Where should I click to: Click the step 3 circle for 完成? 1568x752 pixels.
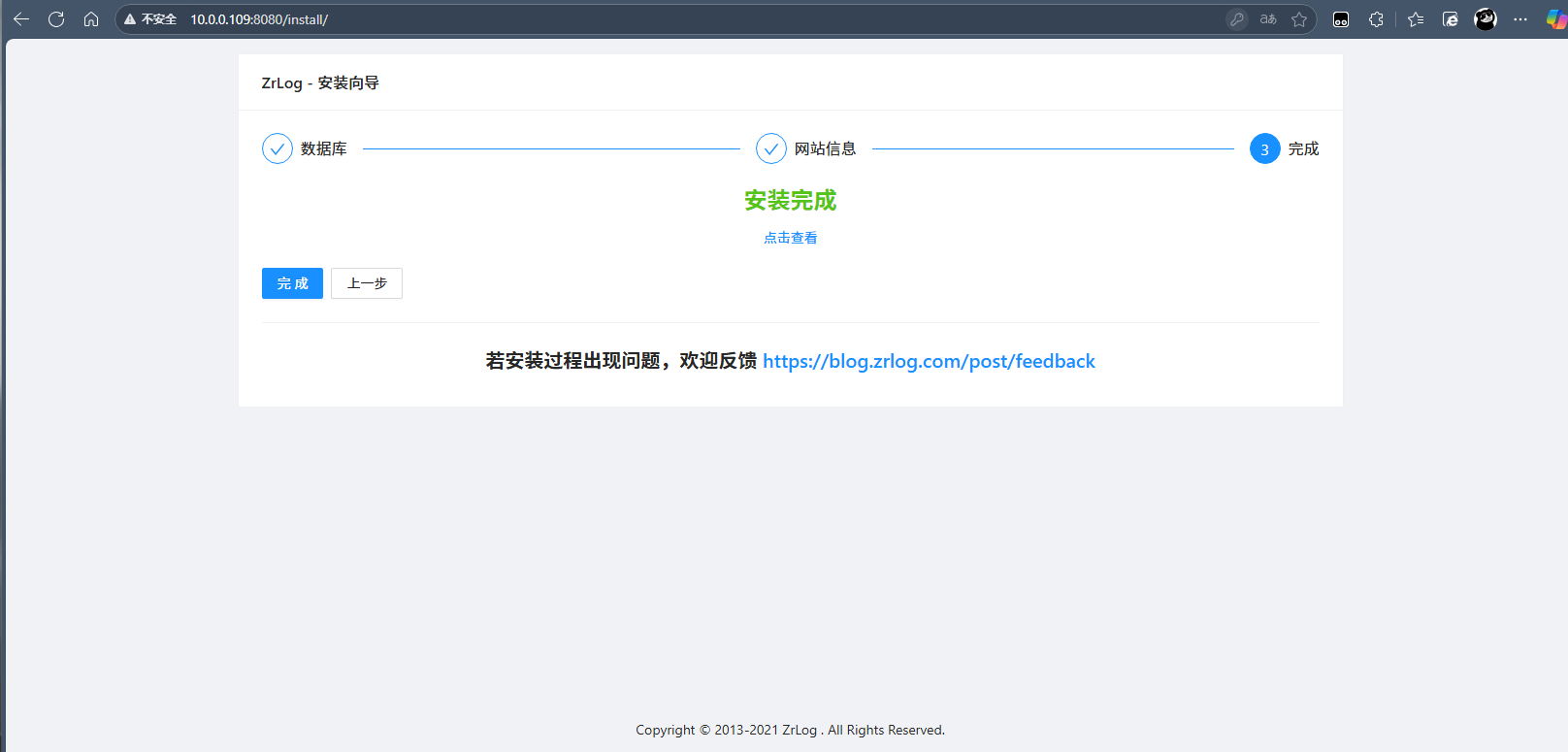tap(1265, 148)
